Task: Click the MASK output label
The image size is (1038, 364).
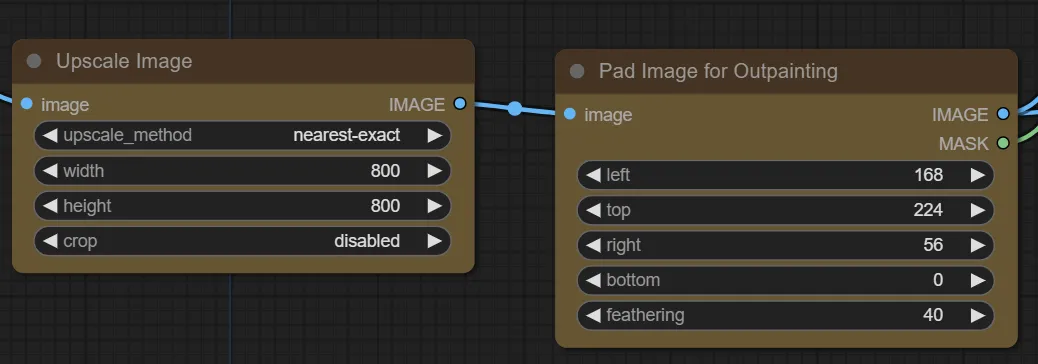Action: (964, 143)
